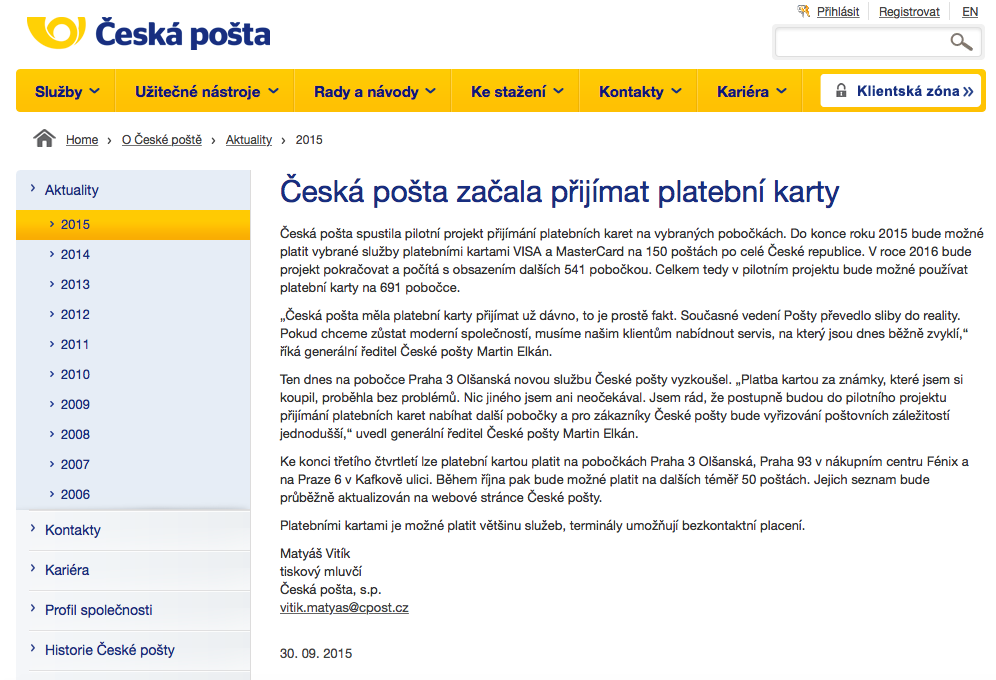The image size is (996, 680).
Task: Click the vitik.matyas@cpost.cz email link
Action: pyautogui.click(x=344, y=608)
